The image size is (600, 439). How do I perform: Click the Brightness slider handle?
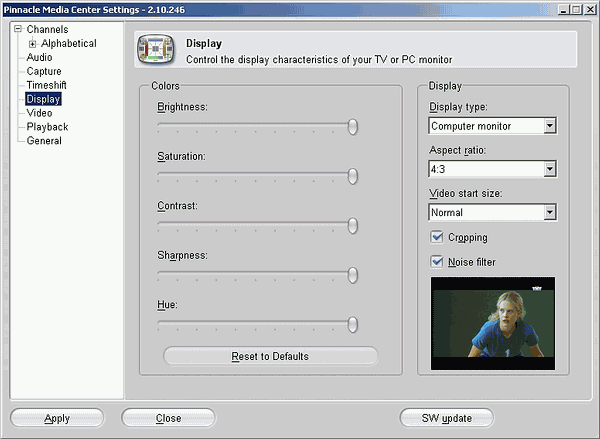[353, 127]
